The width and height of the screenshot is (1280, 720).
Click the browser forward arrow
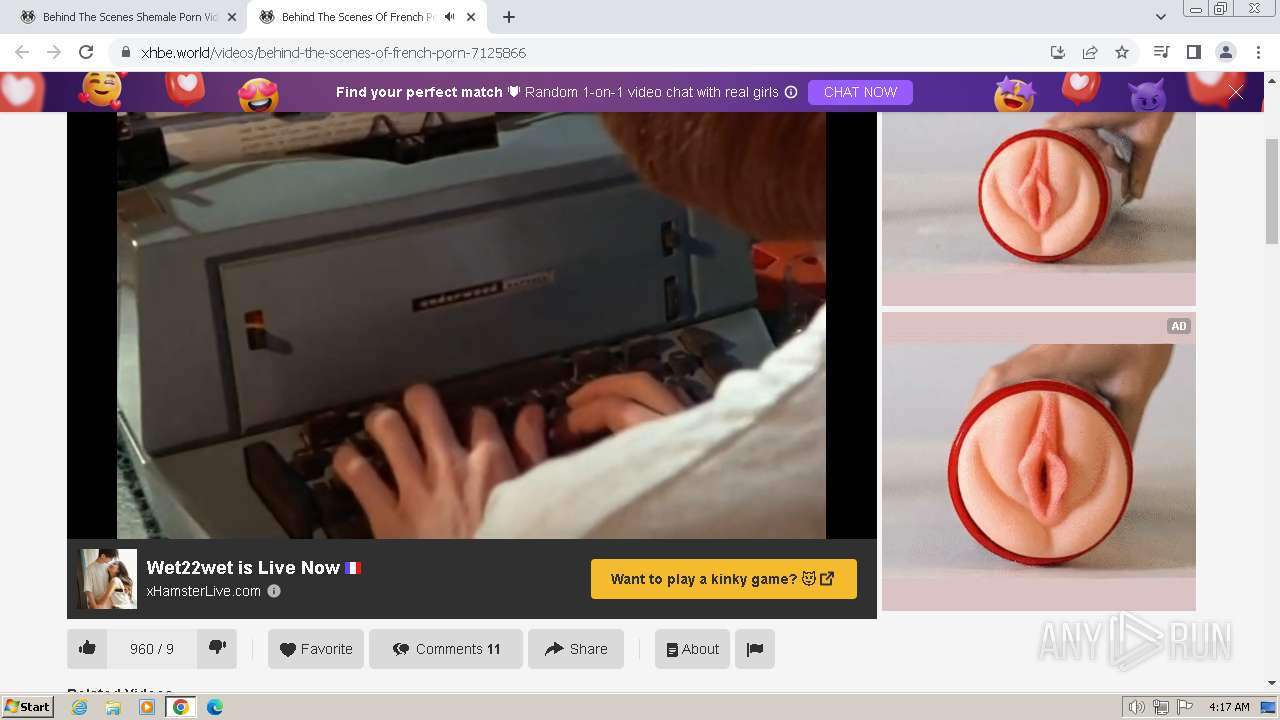click(x=54, y=52)
